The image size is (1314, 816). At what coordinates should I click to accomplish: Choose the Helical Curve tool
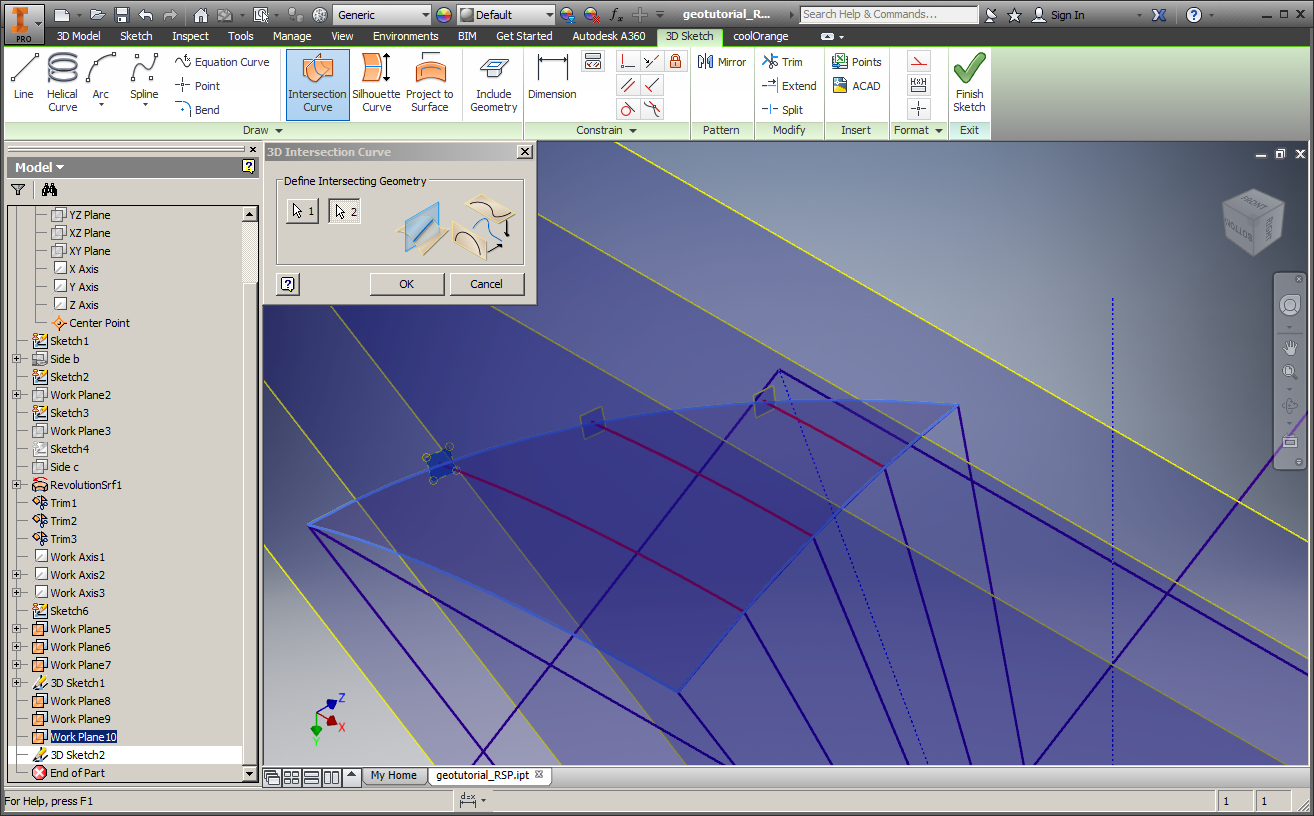(x=62, y=81)
